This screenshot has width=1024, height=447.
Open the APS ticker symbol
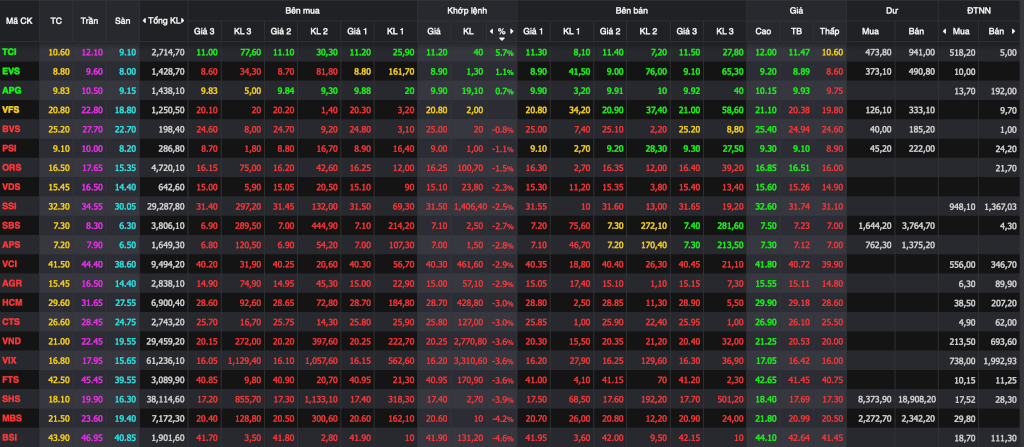coord(10,244)
